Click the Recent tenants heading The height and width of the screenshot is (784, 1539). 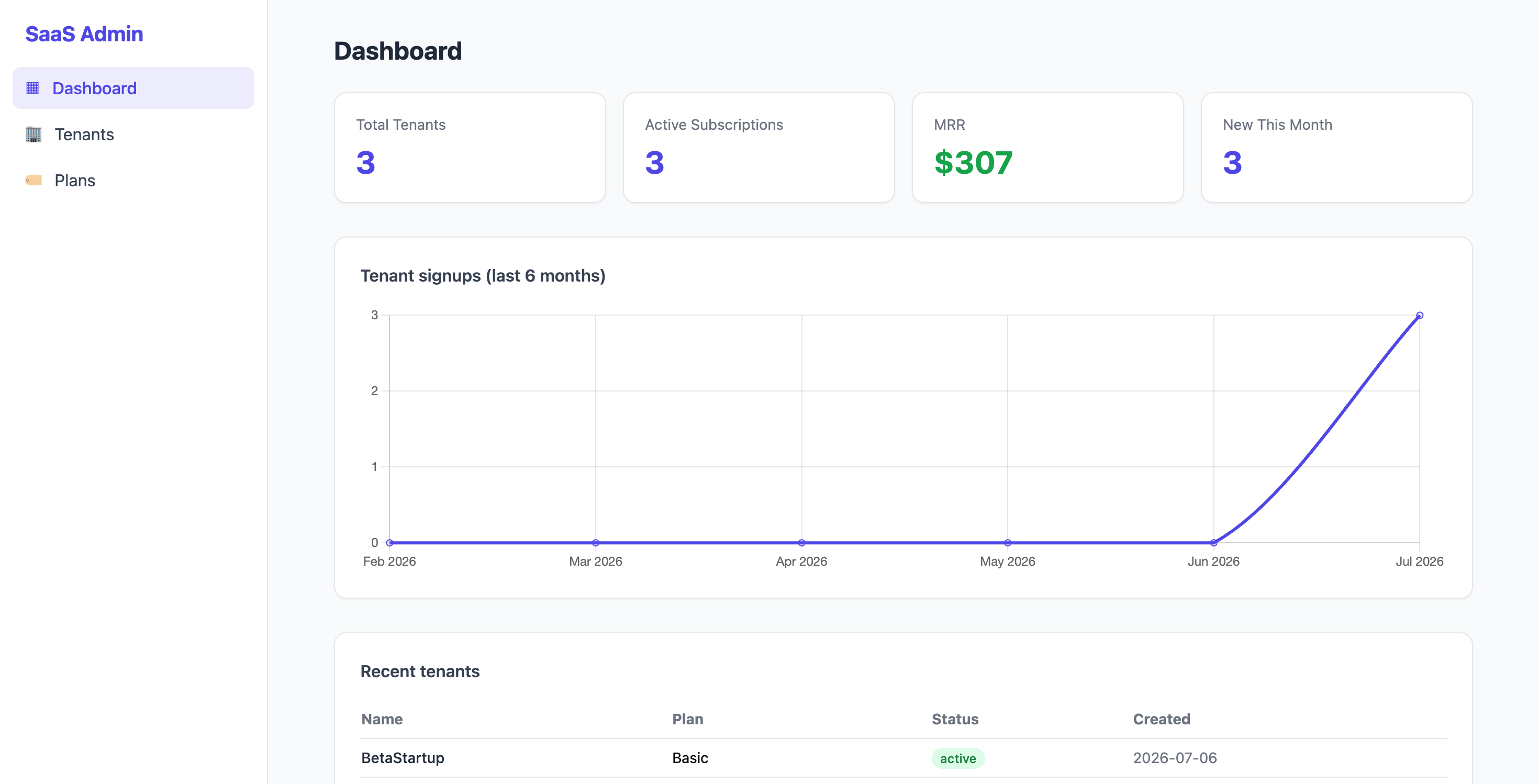coord(420,671)
